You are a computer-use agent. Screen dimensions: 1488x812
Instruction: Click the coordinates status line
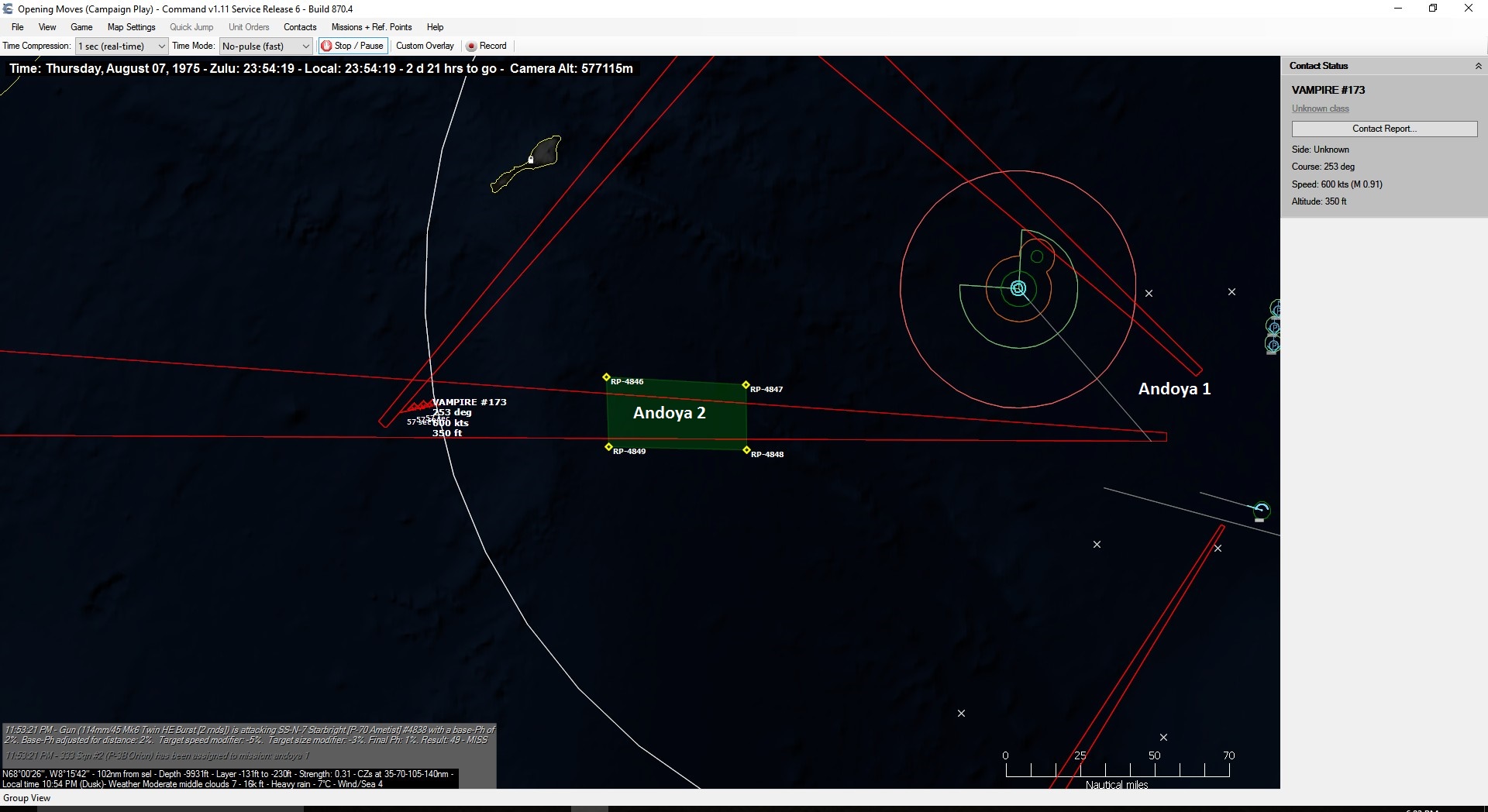coord(229,773)
